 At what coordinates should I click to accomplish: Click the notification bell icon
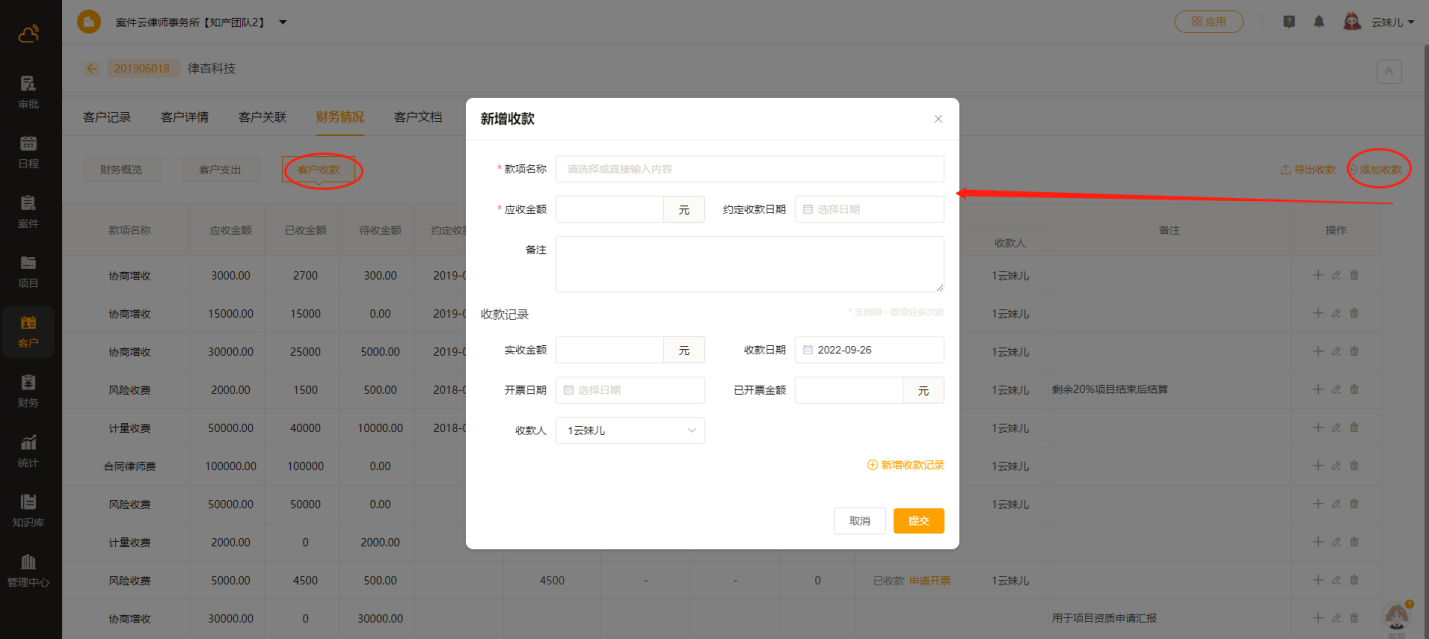point(1319,21)
